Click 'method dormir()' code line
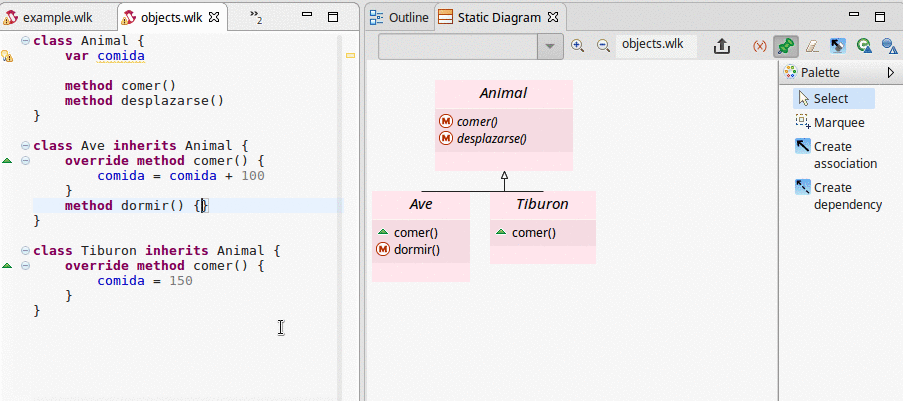 pyautogui.click(x=135, y=206)
